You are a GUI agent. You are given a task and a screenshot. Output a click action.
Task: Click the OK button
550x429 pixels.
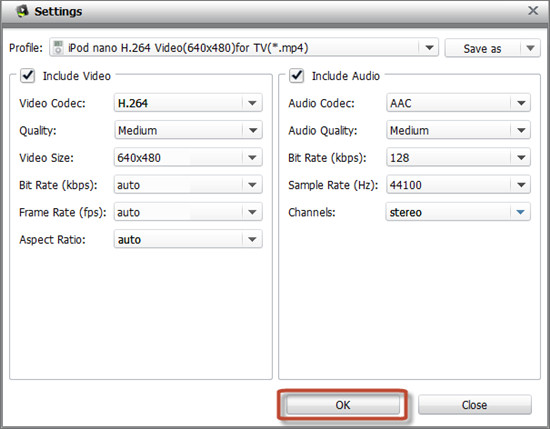[343, 405]
